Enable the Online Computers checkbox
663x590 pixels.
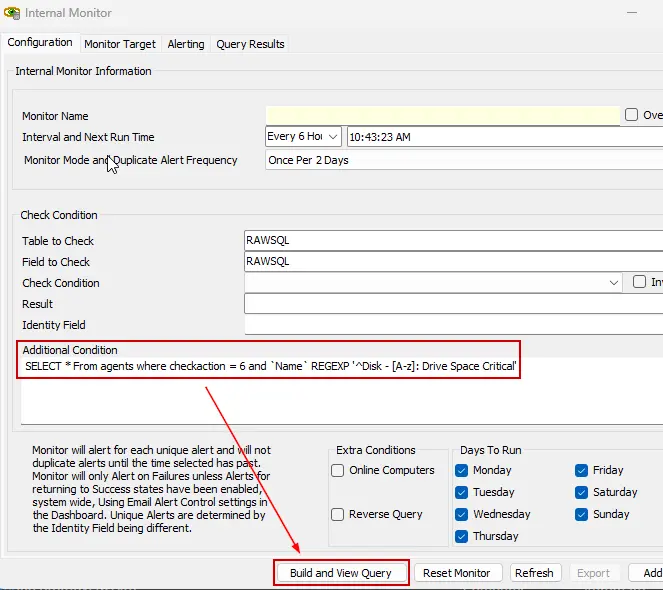(337, 470)
